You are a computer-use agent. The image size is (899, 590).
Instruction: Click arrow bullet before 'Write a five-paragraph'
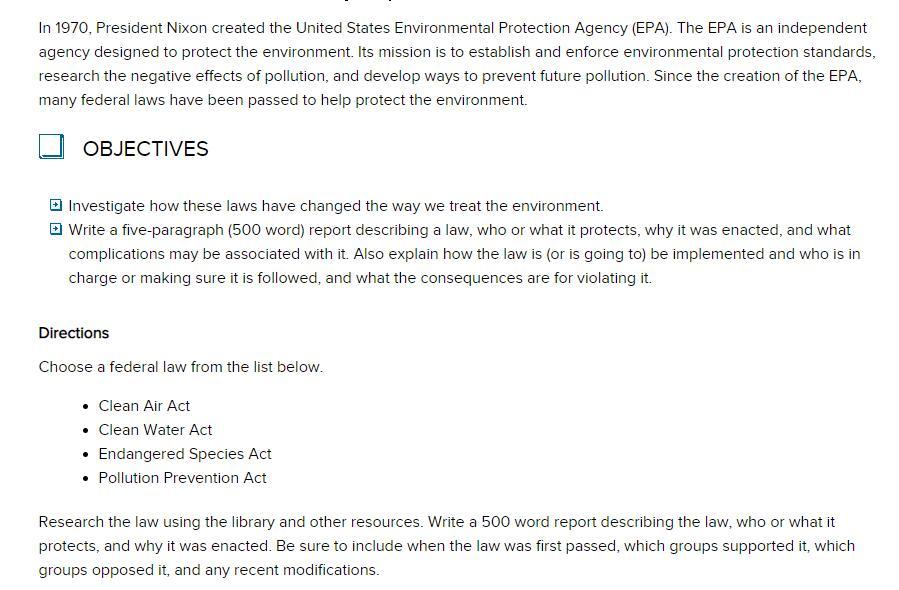[56, 229]
